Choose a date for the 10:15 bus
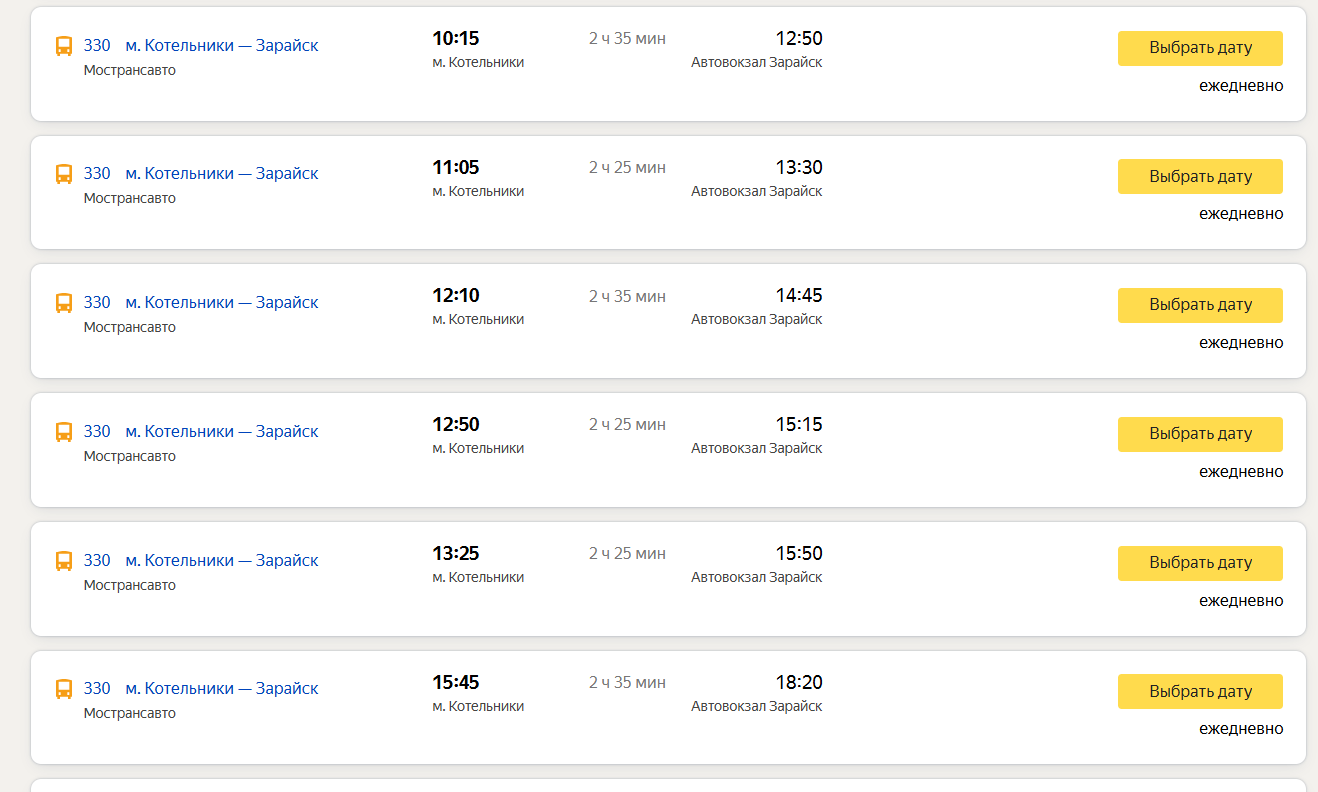This screenshot has height=792, width=1318. click(1200, 48)
